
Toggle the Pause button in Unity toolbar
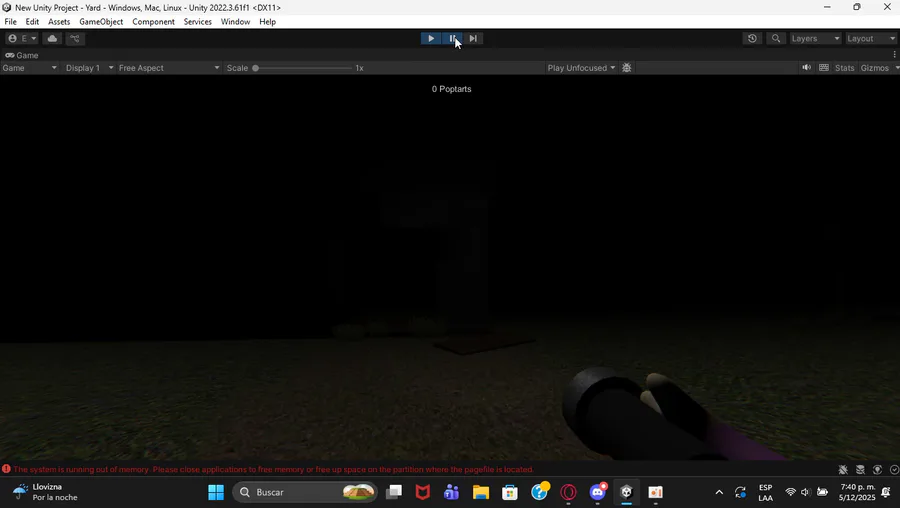click(x=452, y=38)
